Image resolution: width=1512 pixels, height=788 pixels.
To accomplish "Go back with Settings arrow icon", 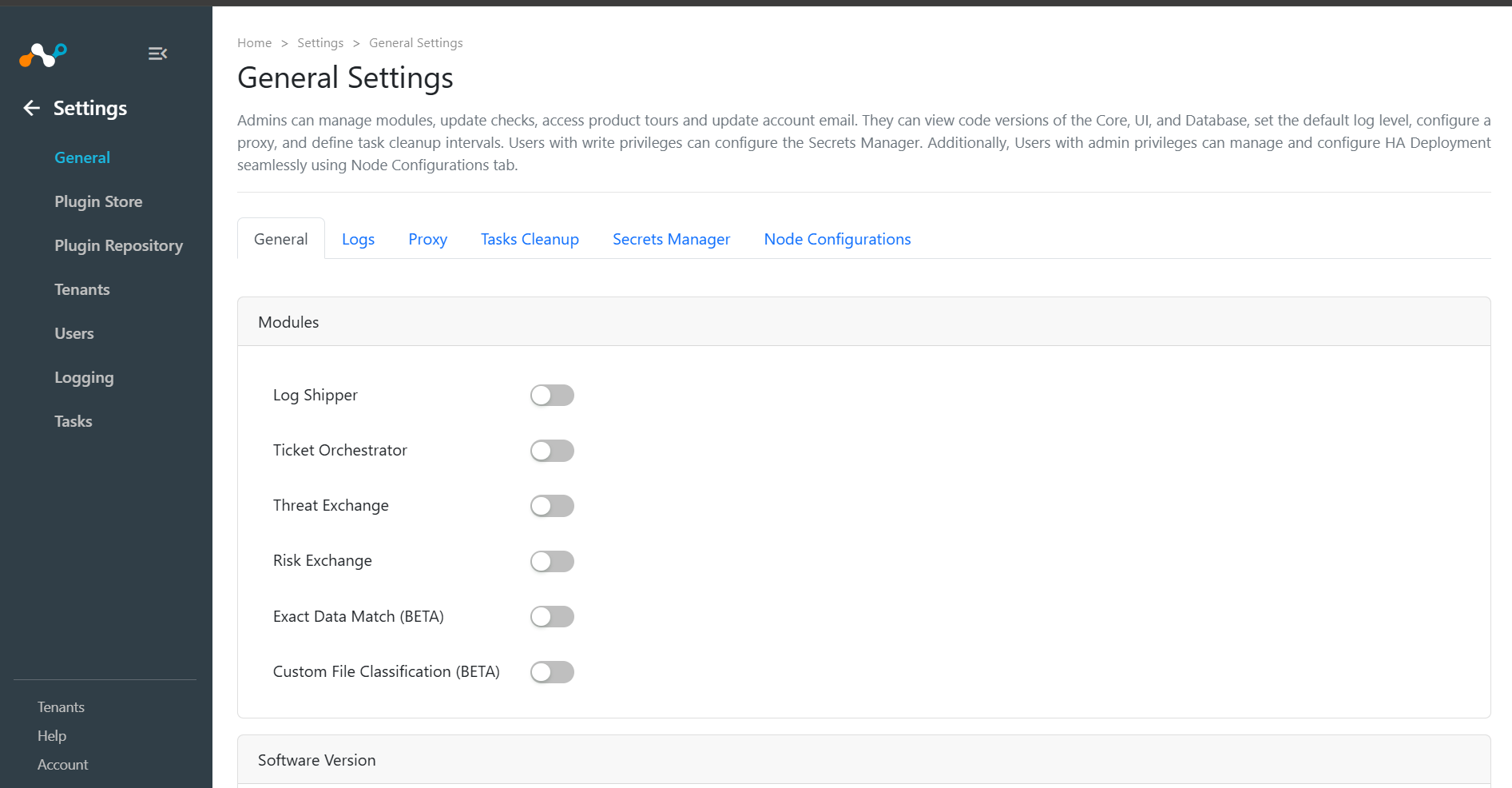I will pos(32,108).
